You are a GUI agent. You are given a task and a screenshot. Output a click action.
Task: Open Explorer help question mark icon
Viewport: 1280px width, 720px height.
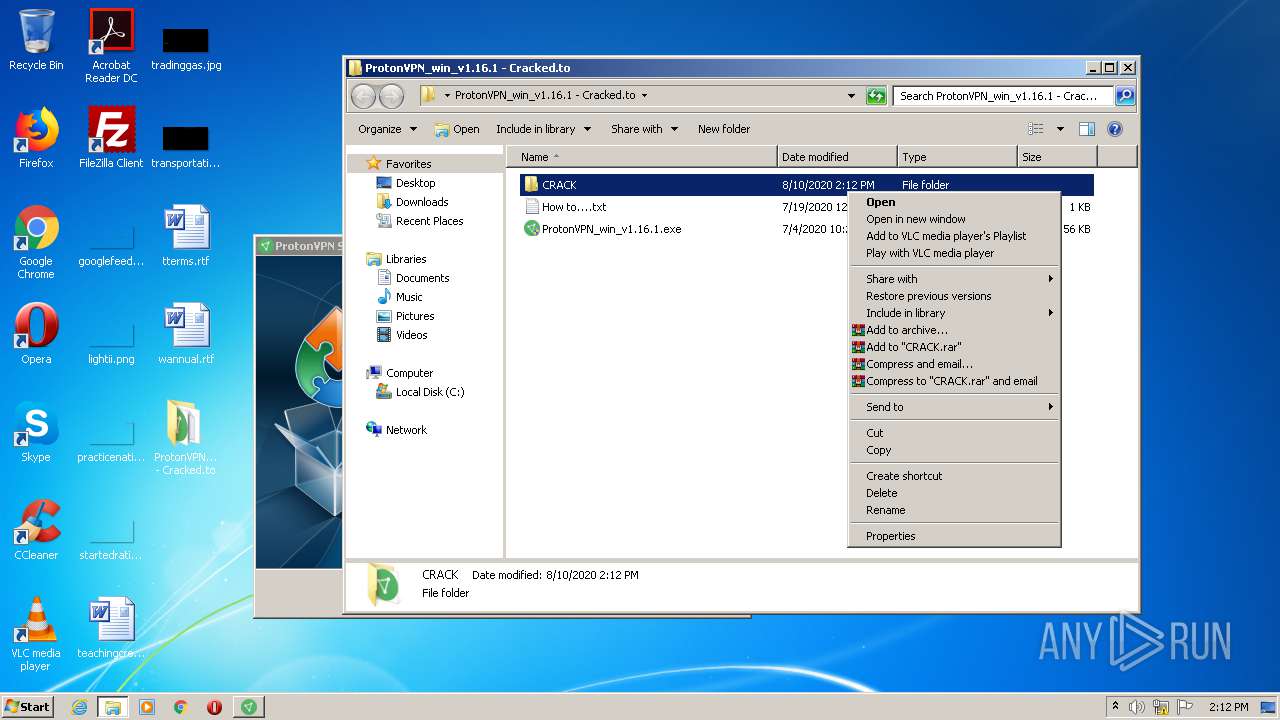(x=1115, y=129)
